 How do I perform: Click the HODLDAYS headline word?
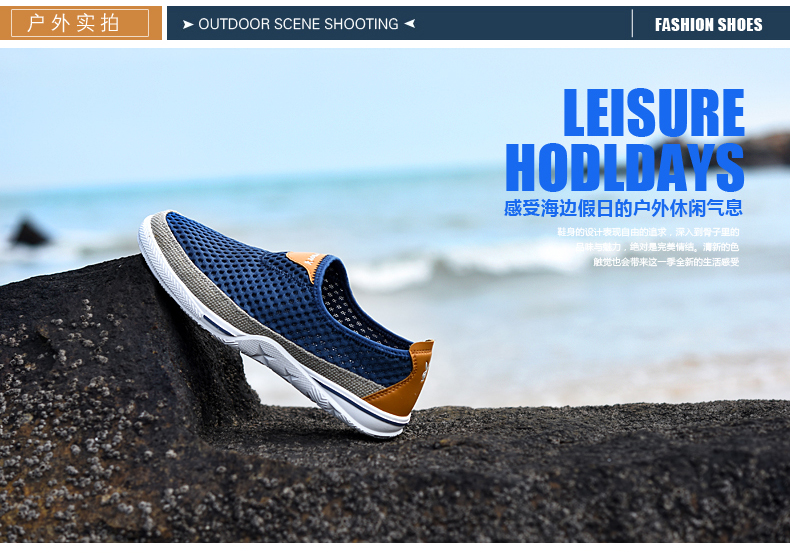coord(625,167)
